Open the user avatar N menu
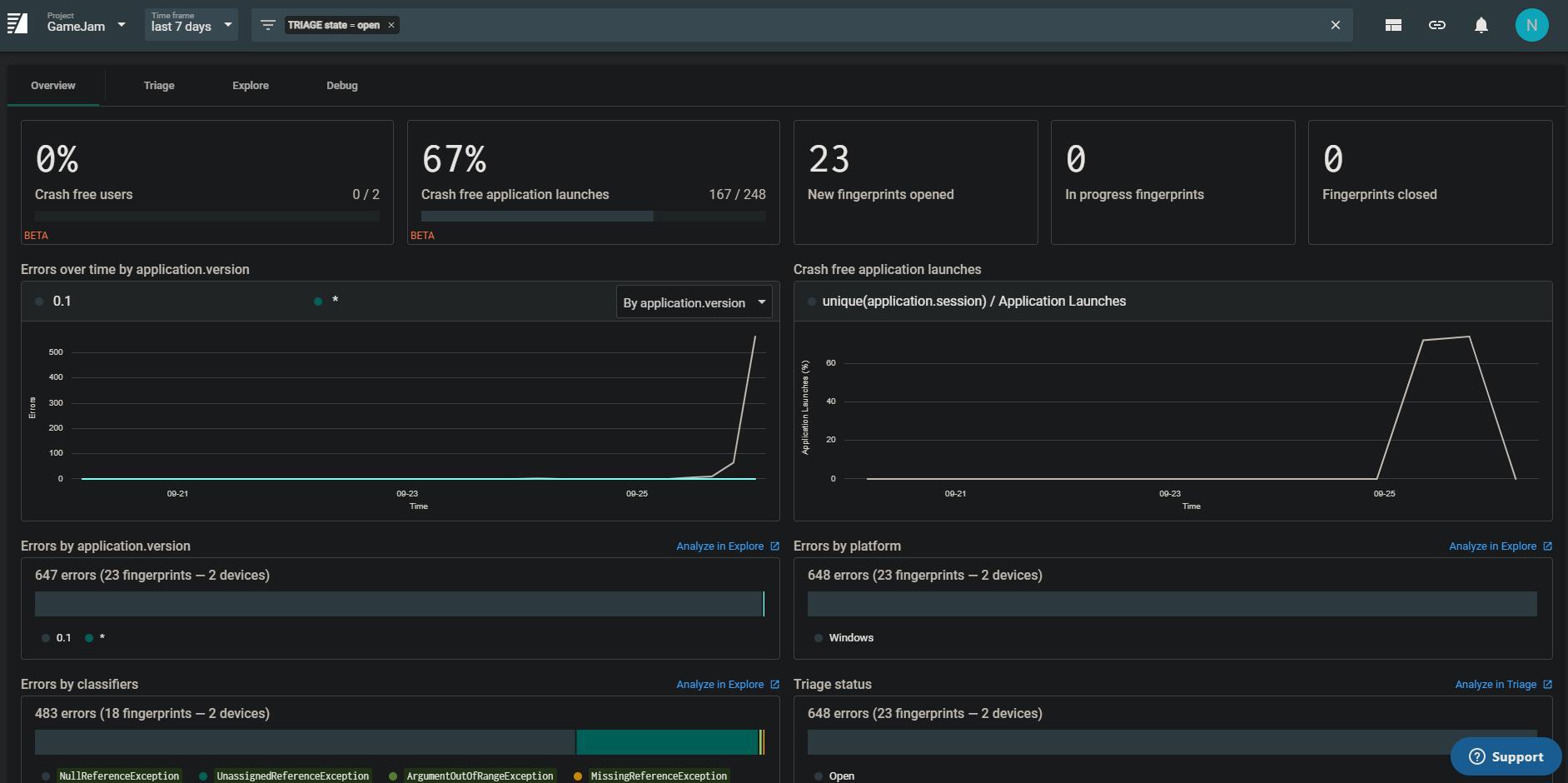This screenshot has width=1568, height=783. point(1531,25)
